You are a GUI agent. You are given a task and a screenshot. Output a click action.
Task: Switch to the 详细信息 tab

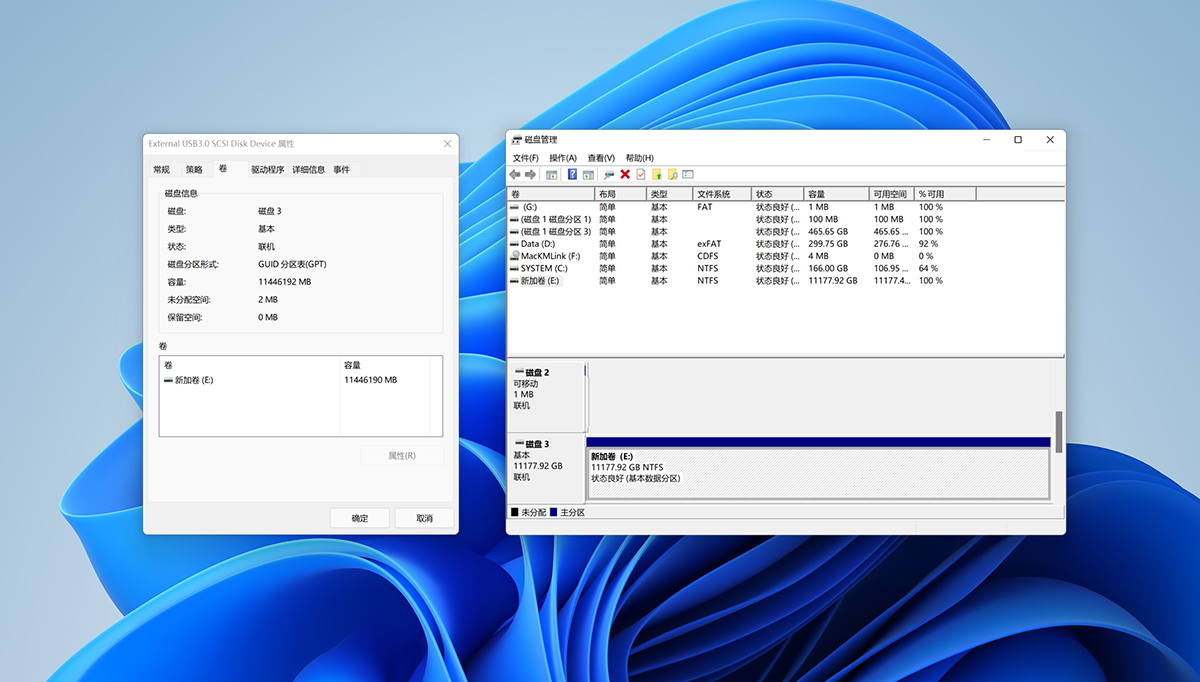pyautogui.click(x=309, y=169)
